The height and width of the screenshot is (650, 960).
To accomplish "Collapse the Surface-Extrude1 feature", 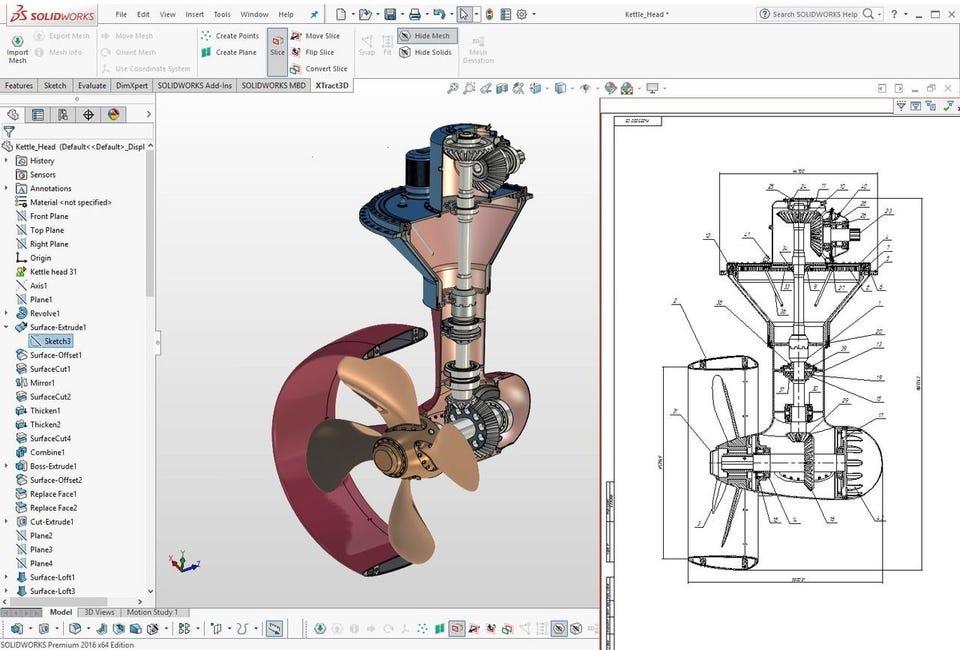I will [6, 327].
